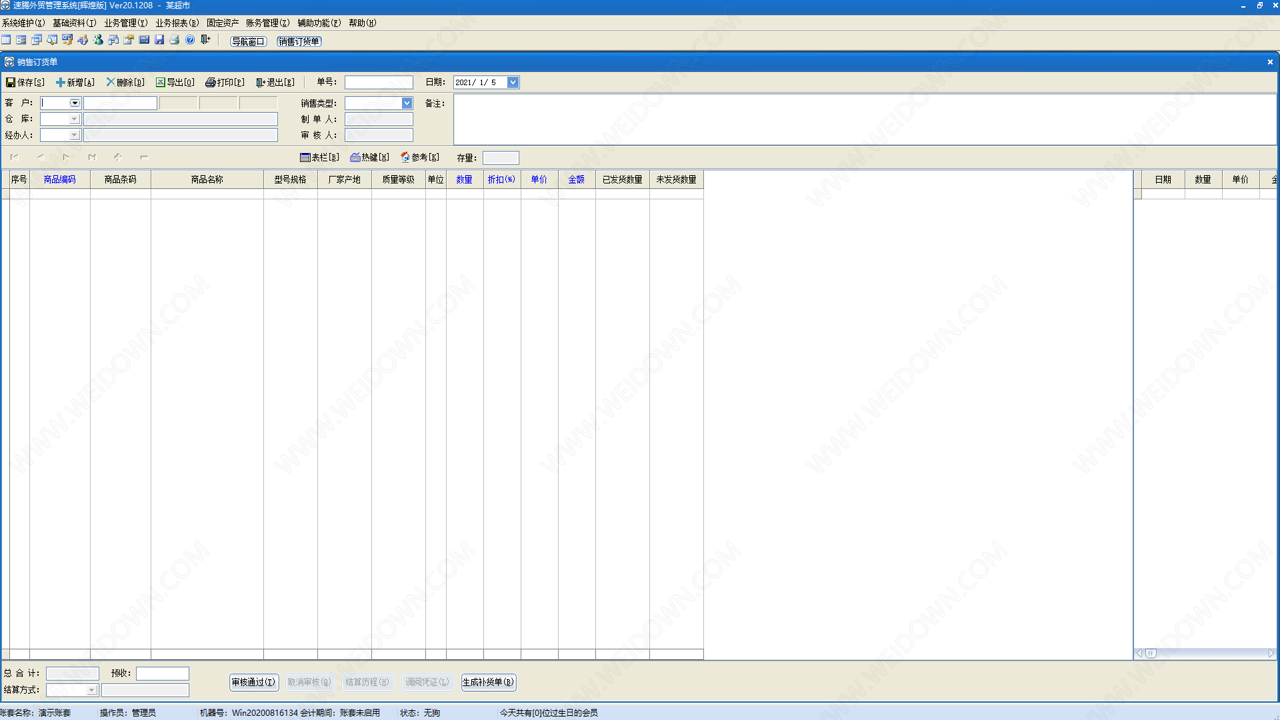This screenshot has width=1280, height=720.
Task: Click the purple floppy-disk icon in the main toolbar
Action: (x=159, y=40)
